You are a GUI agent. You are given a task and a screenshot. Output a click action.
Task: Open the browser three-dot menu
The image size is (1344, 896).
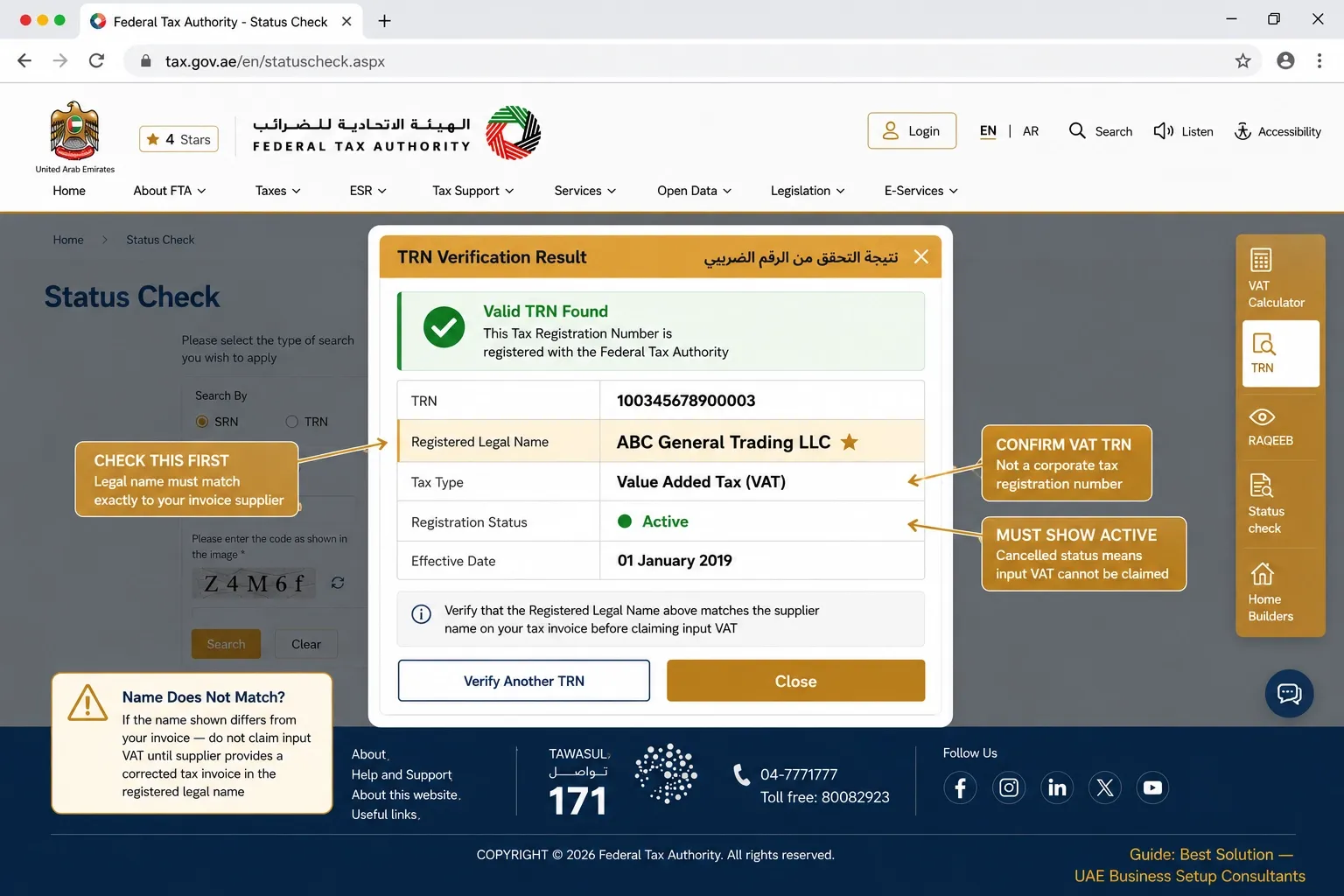[x=1319, y=60]
